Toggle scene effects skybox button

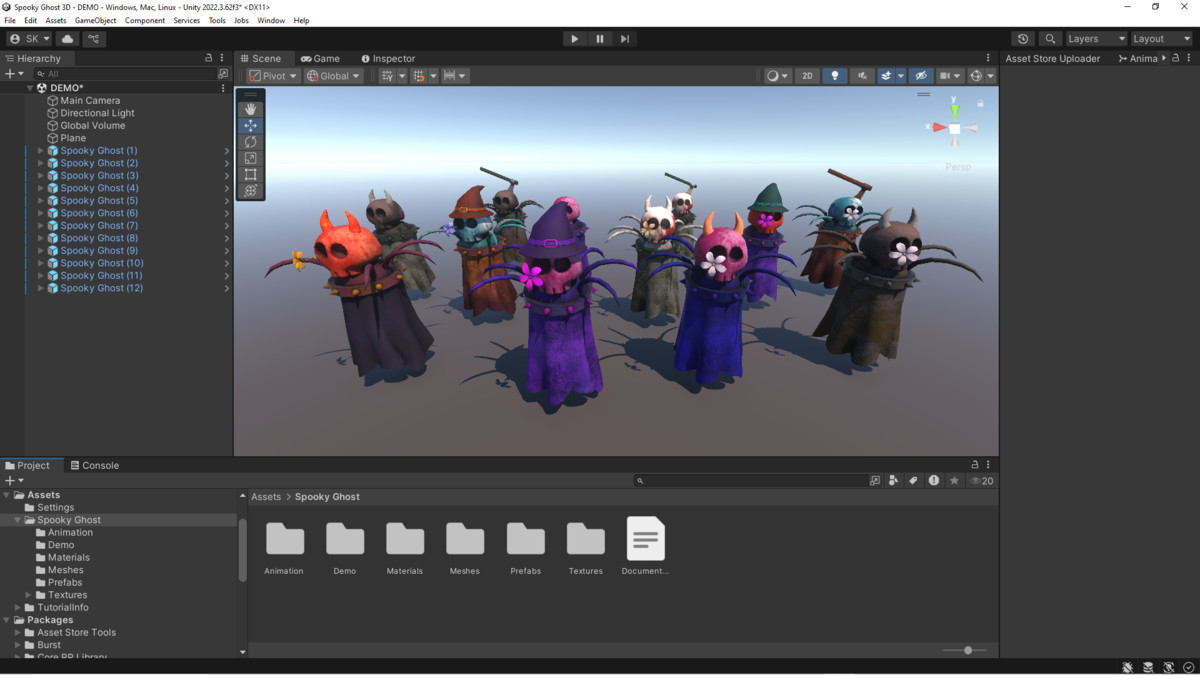click(885, 76)
